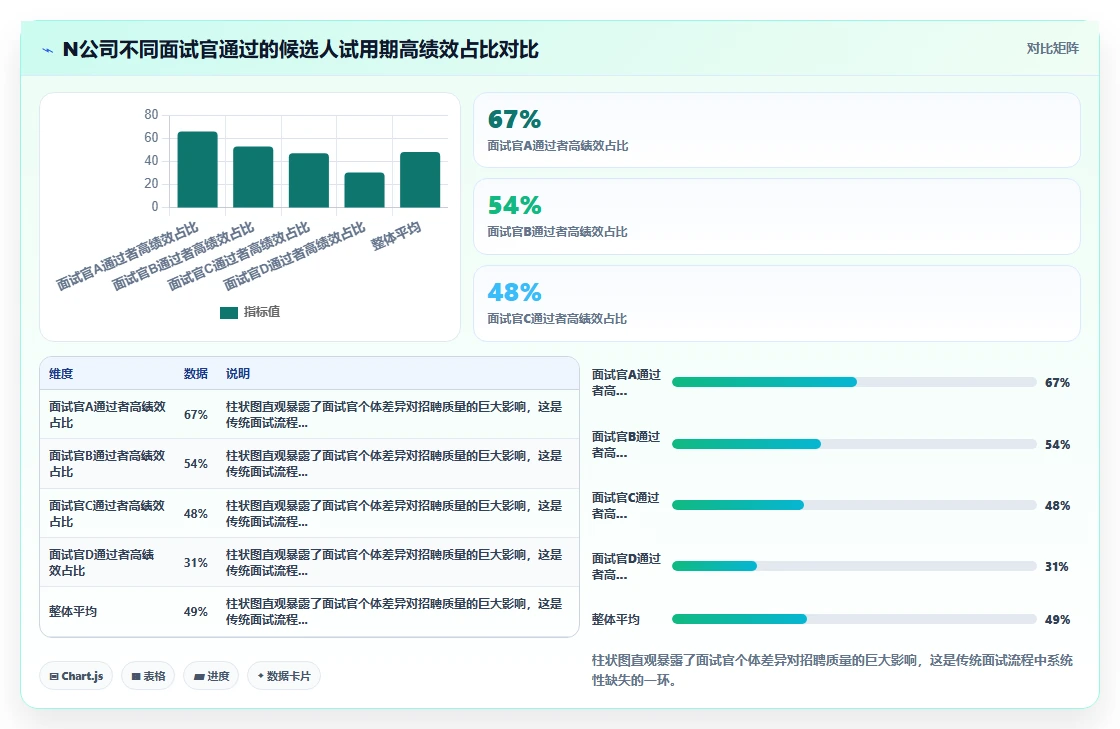Toggle the 指标值 legend swatch
Viewport: 1120px width, 729px height.
(229, 313)
